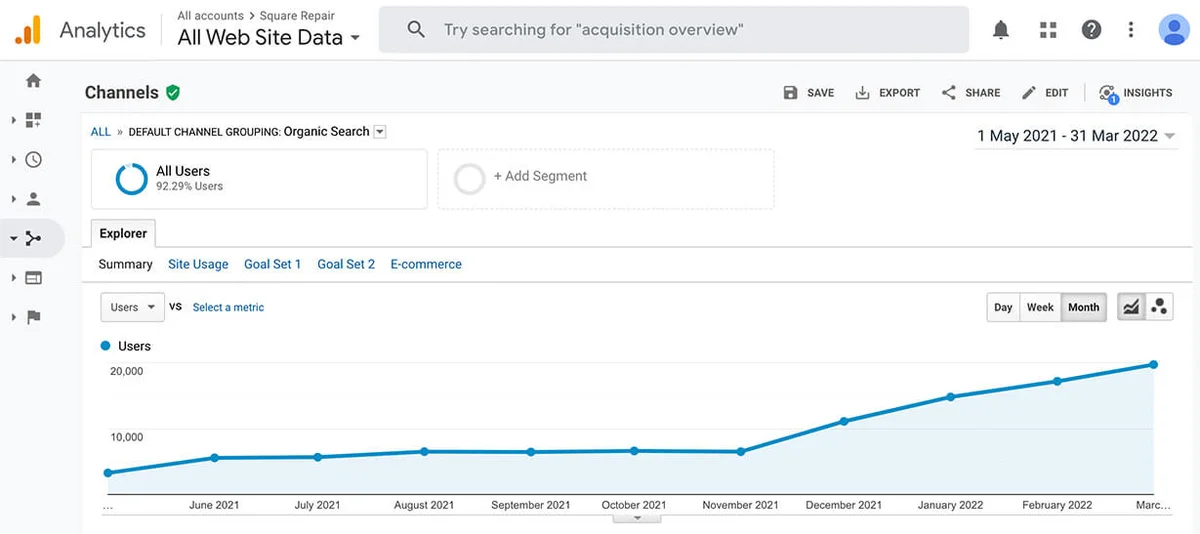Image resolution: width=1200 pixels, height=534 pixels.
Task: Click the June 2021 data point
Action: pyautogui.click(x=214, y=458)
